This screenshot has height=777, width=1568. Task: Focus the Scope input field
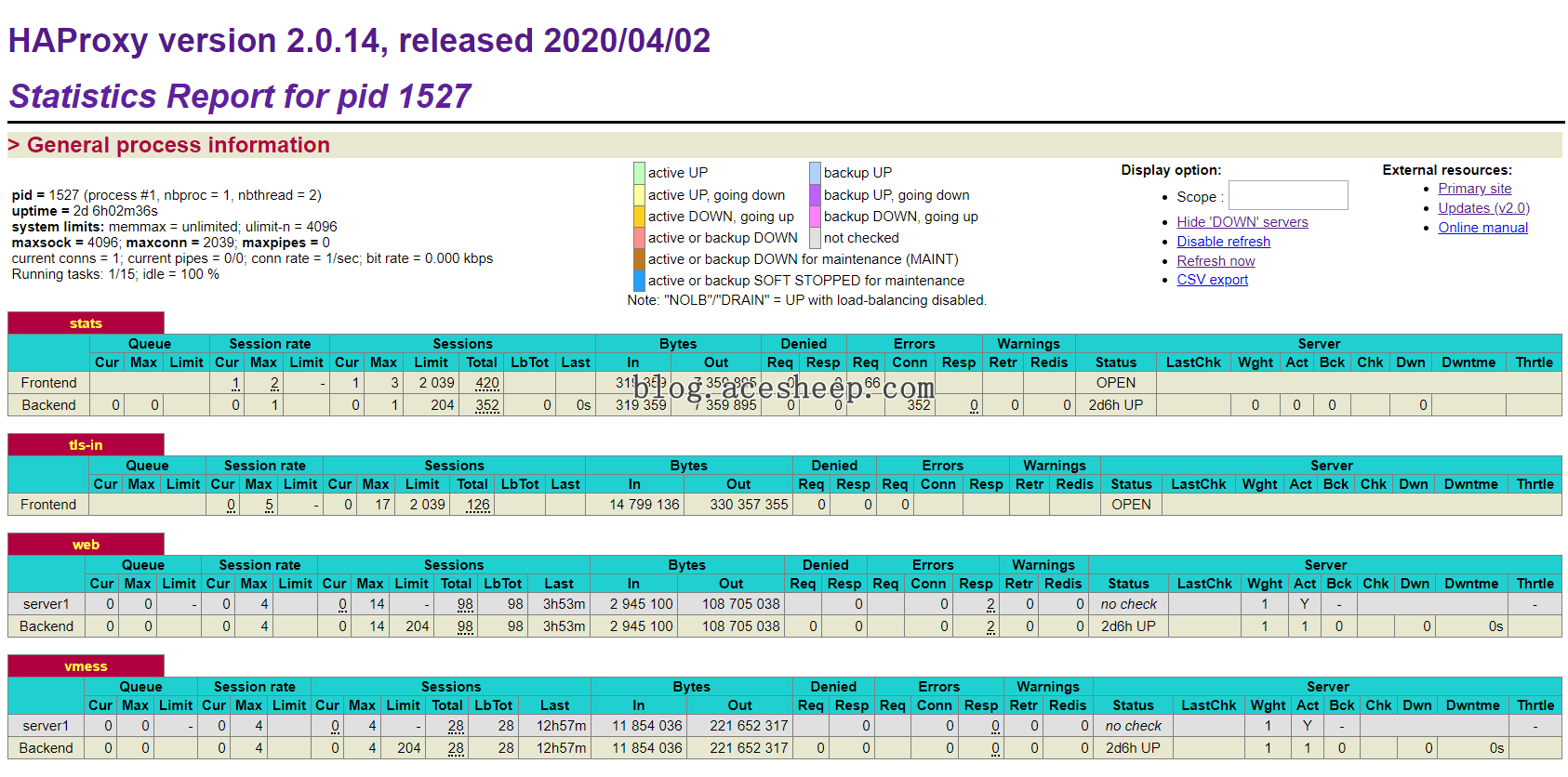point(1288,195)
